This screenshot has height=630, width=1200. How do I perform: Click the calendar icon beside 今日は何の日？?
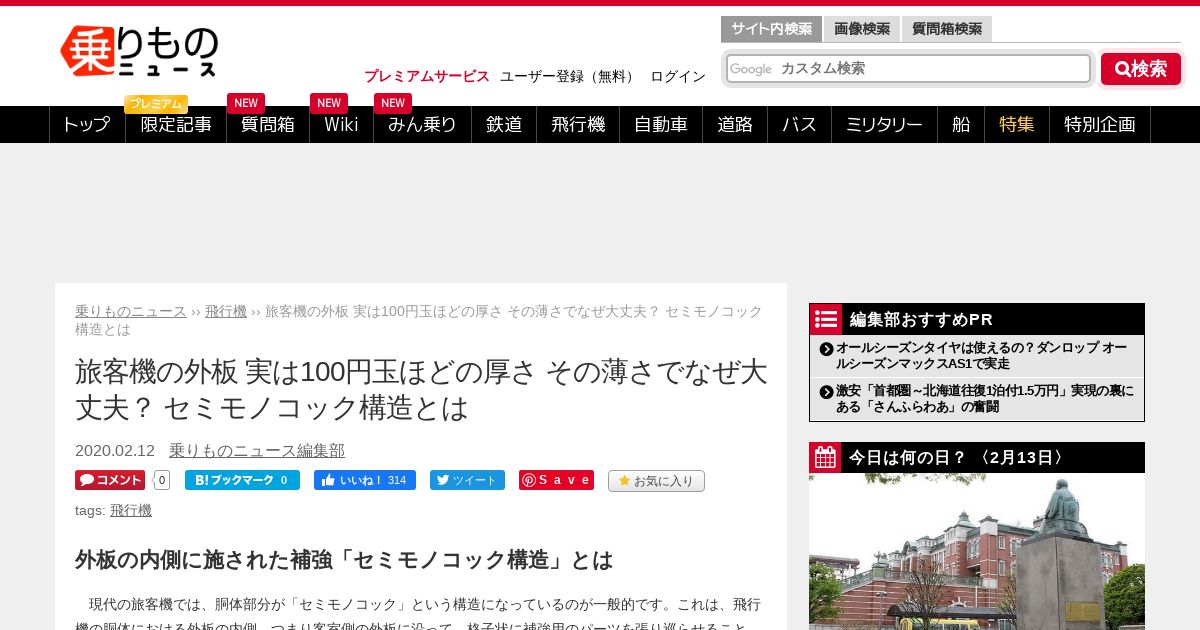point(825,457)
